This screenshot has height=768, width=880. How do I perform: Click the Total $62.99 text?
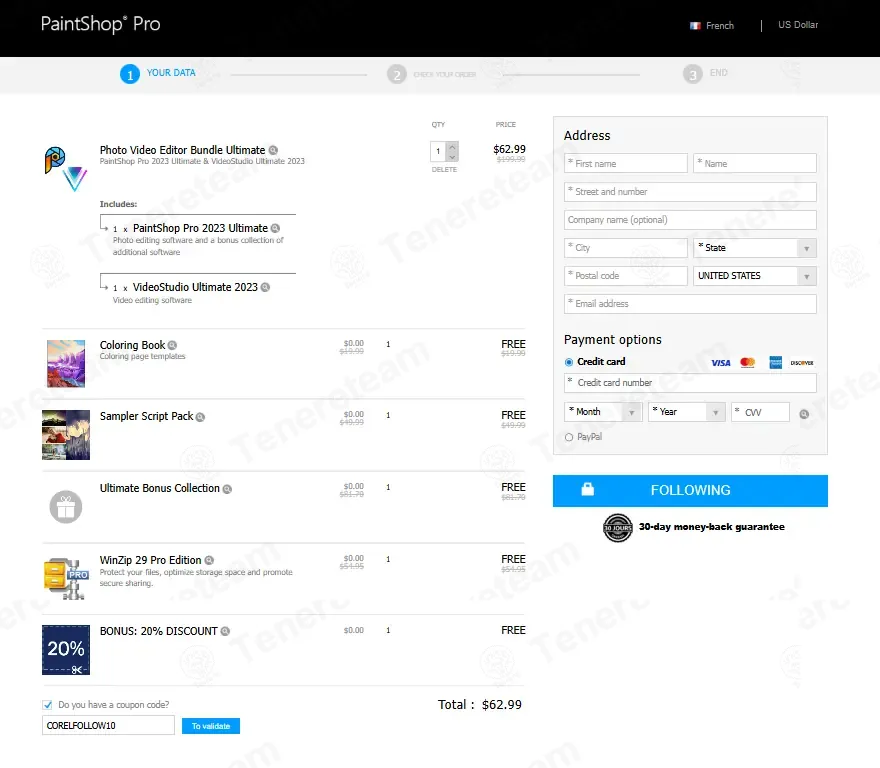pyautogui.click(x=480, y=705)
